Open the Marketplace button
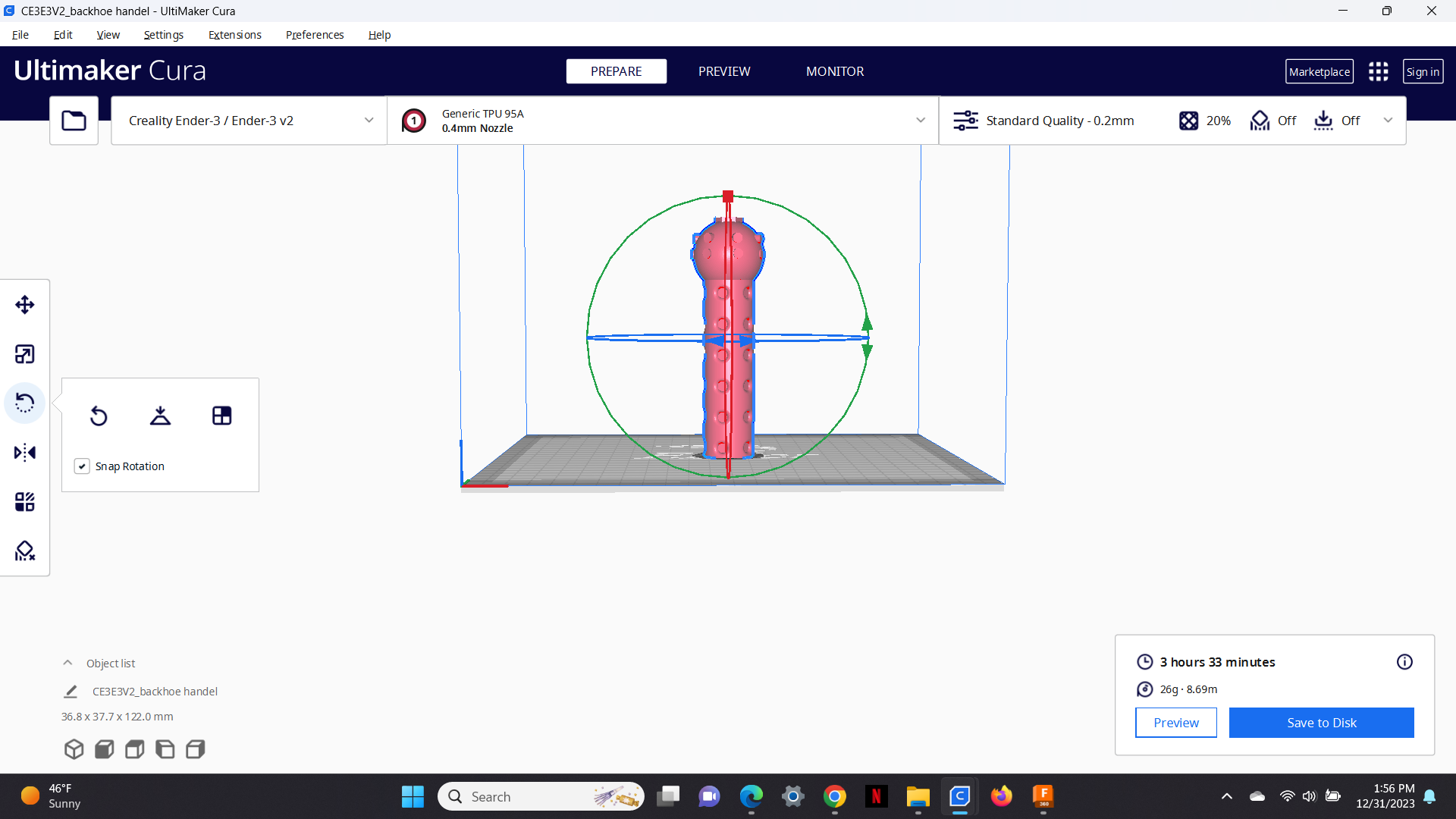The image size is (1456, 819). tap(1319, 71)
